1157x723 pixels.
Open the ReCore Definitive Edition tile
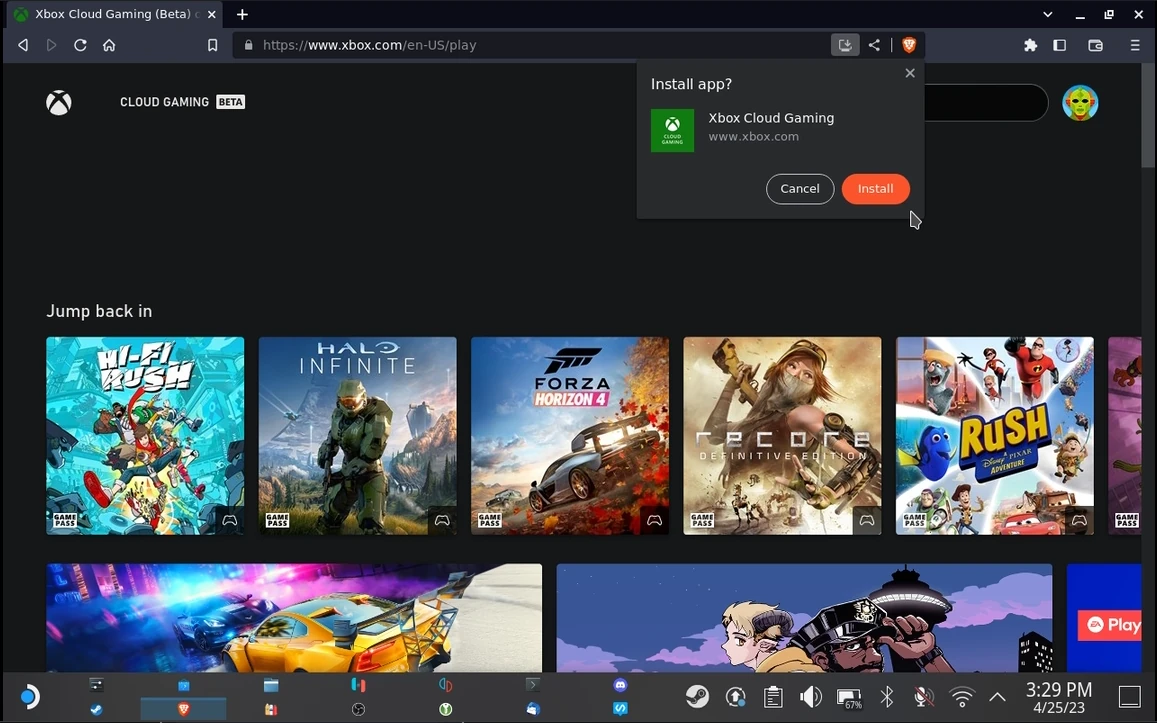click(782, 435)
